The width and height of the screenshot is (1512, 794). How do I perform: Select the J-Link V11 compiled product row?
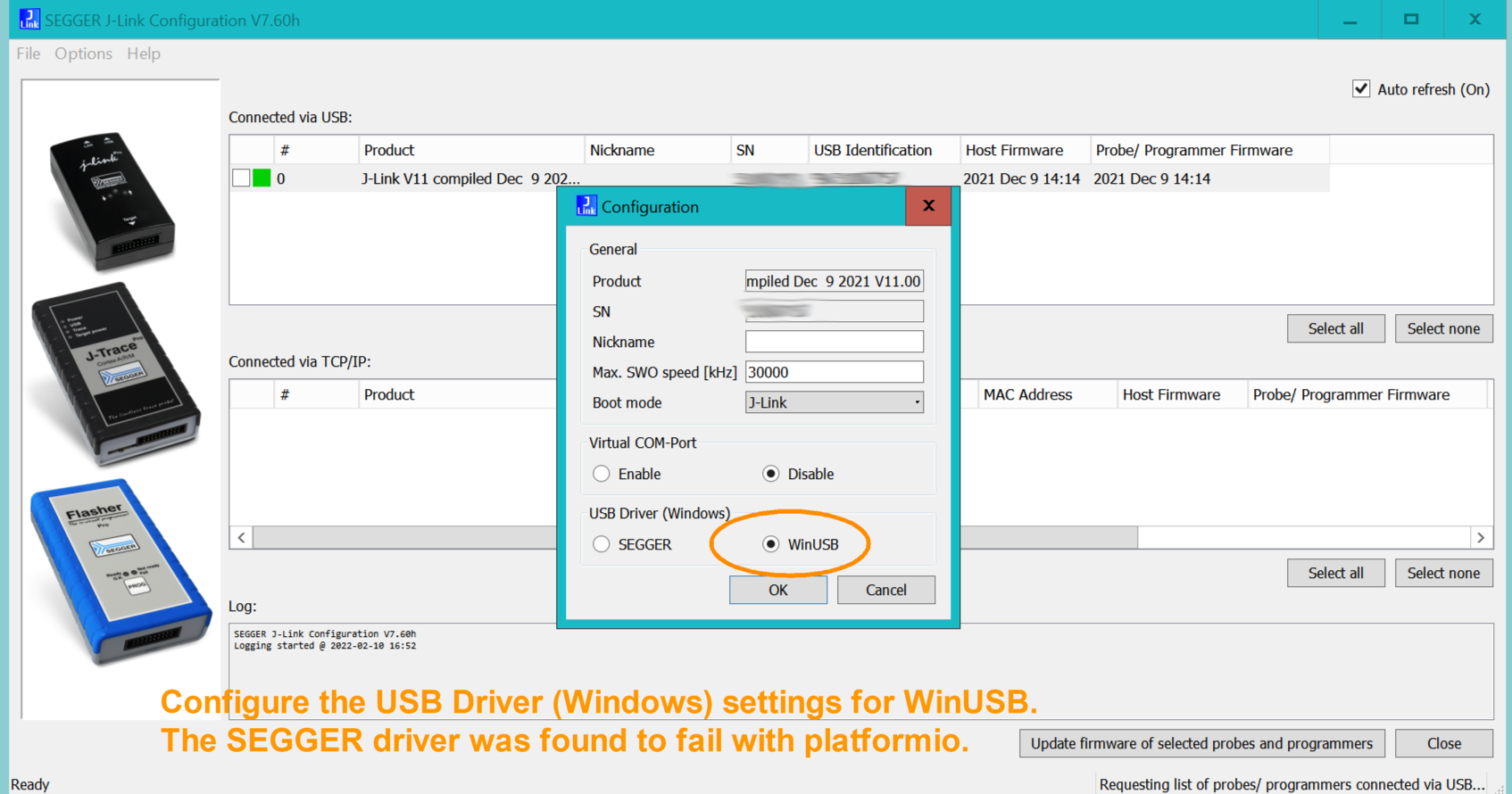click(x=779, y=178)
